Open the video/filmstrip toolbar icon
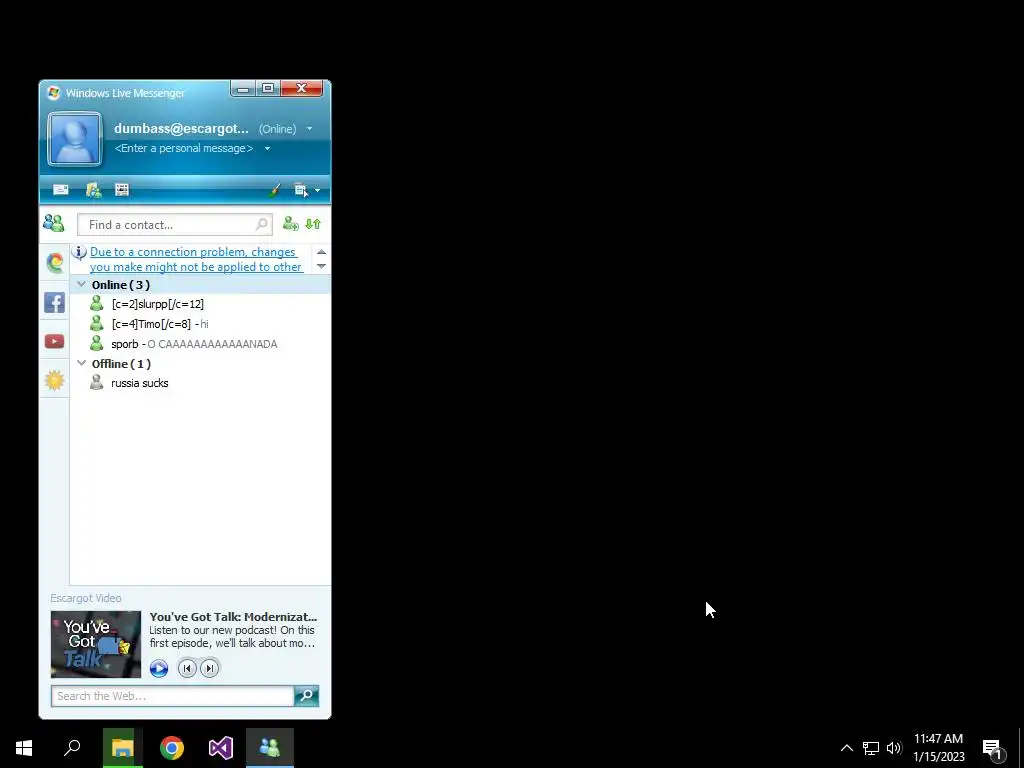Viewport: 1024px width, 768px height. [x=122, y=189]
